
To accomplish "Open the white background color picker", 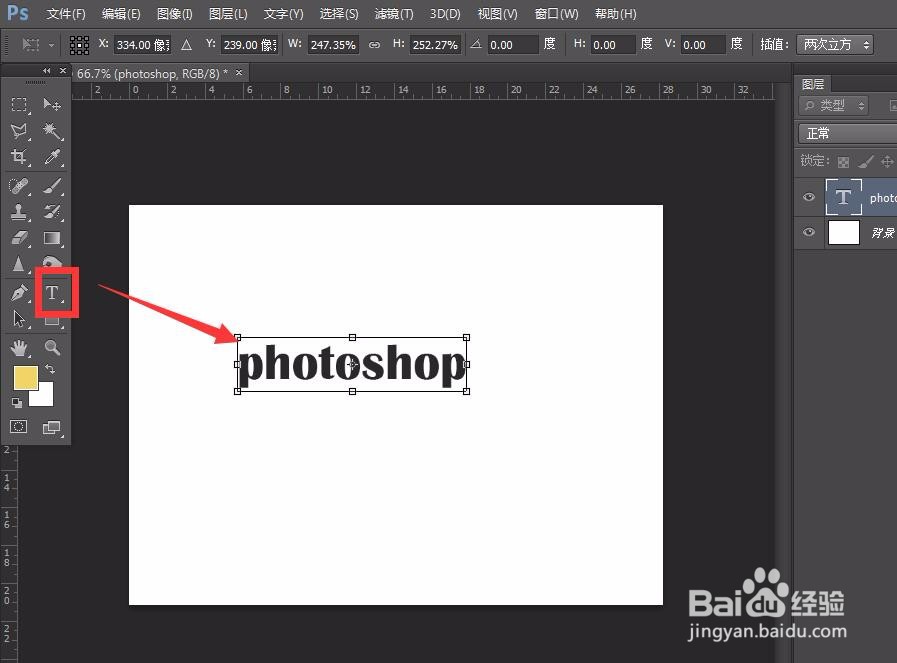I will pyautogui.click(x=46, y=398).
